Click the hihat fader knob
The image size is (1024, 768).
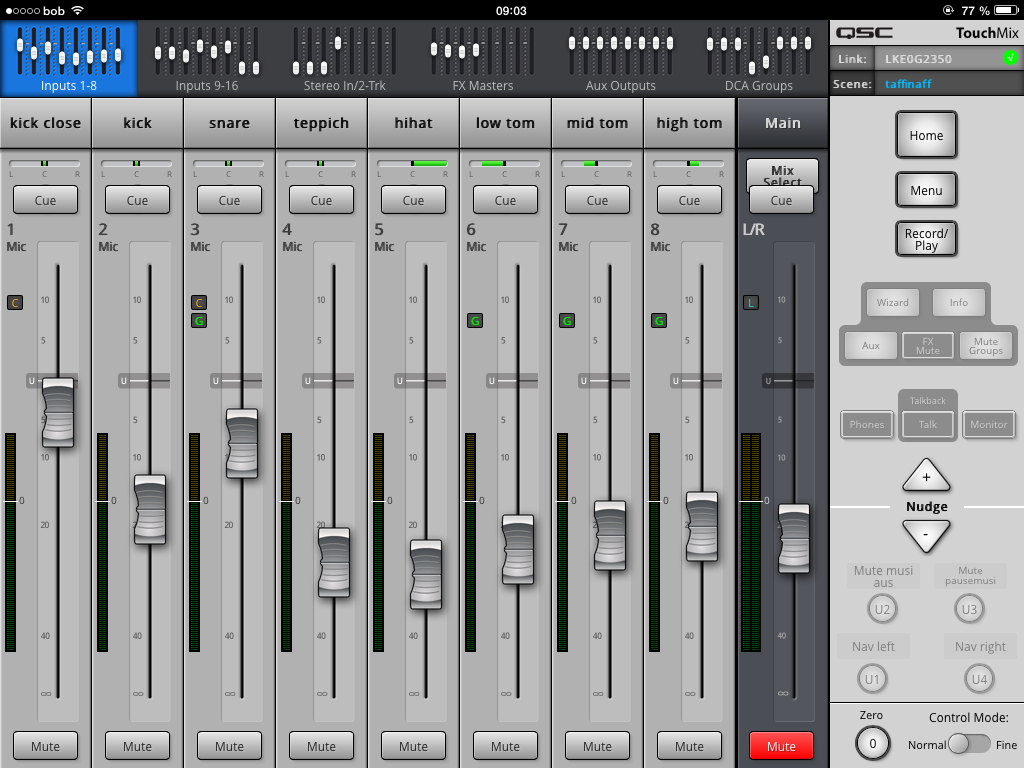coord(426,575)
